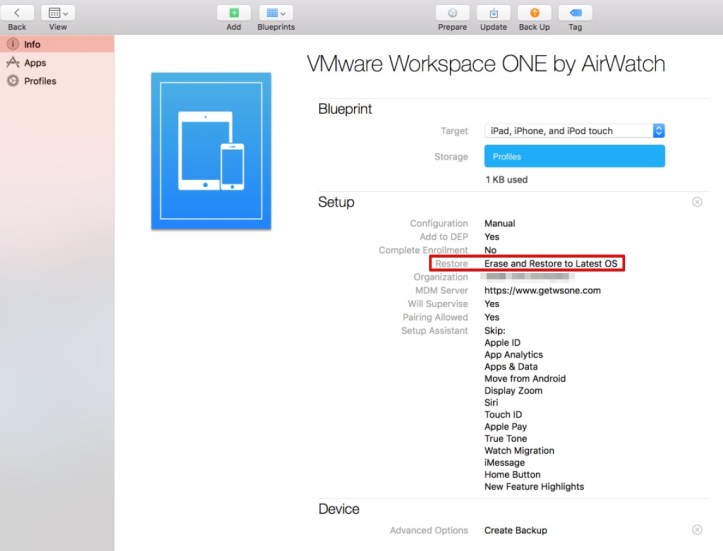Click the MDM server URL https://www.getwsone.com
This screenshot has width=723, height=551.
pos(542,290)
